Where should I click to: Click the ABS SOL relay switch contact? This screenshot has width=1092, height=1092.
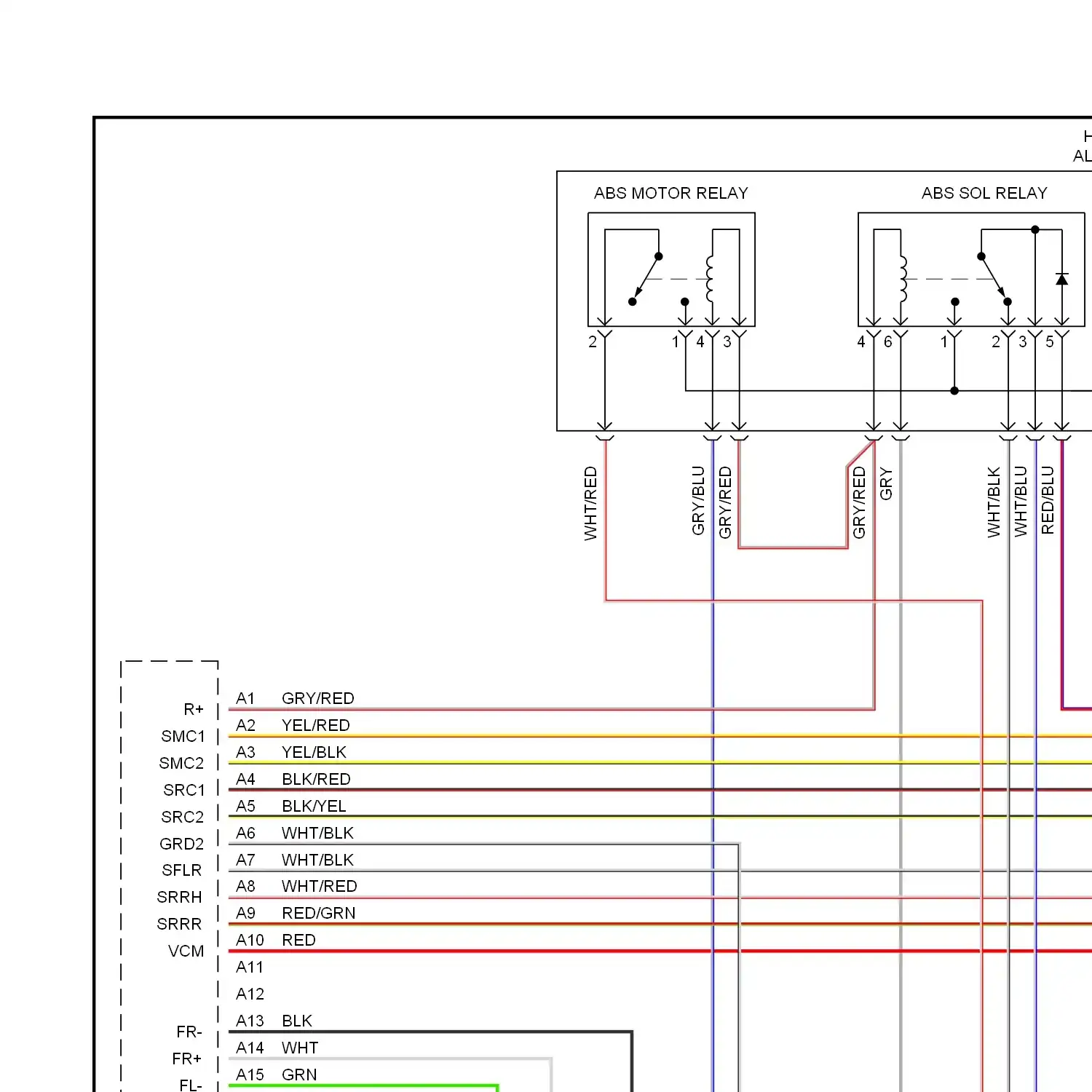point(994,279)
